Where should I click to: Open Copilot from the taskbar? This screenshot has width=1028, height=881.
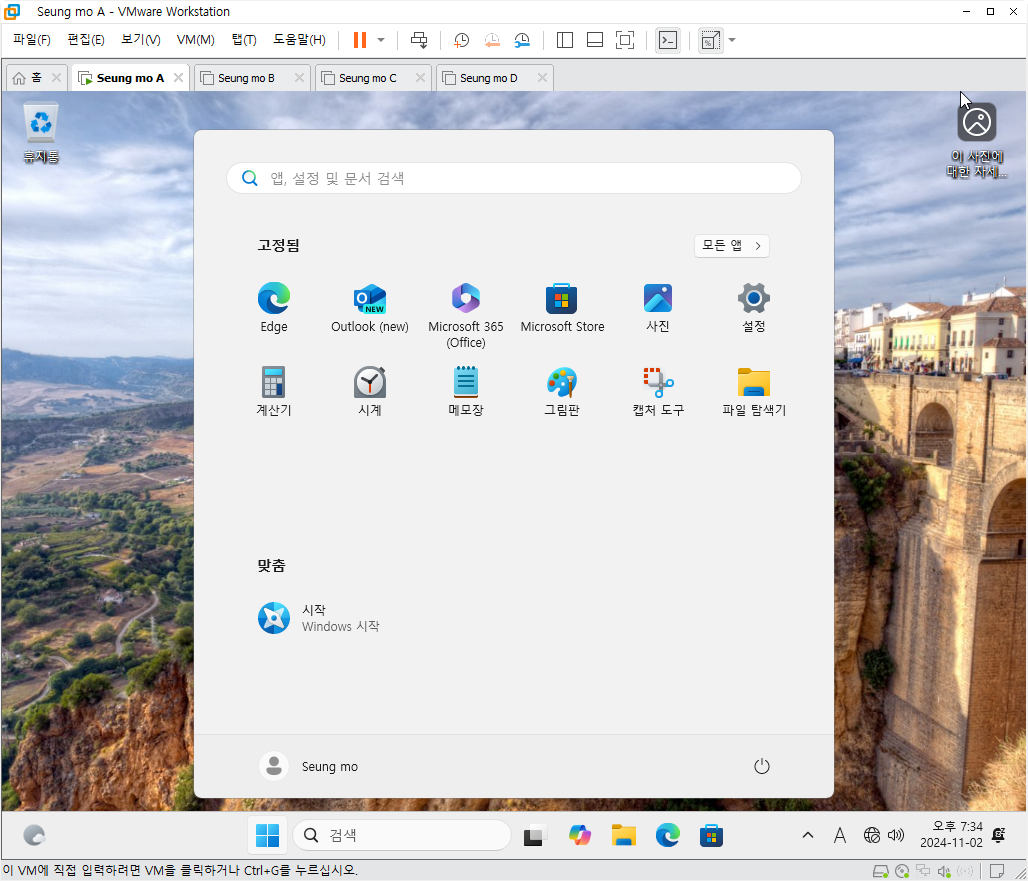click(580, 835)
